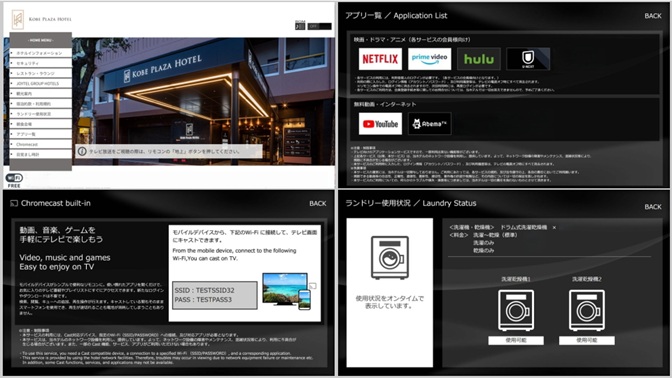Launch the Prime Video app

(429, 59)
